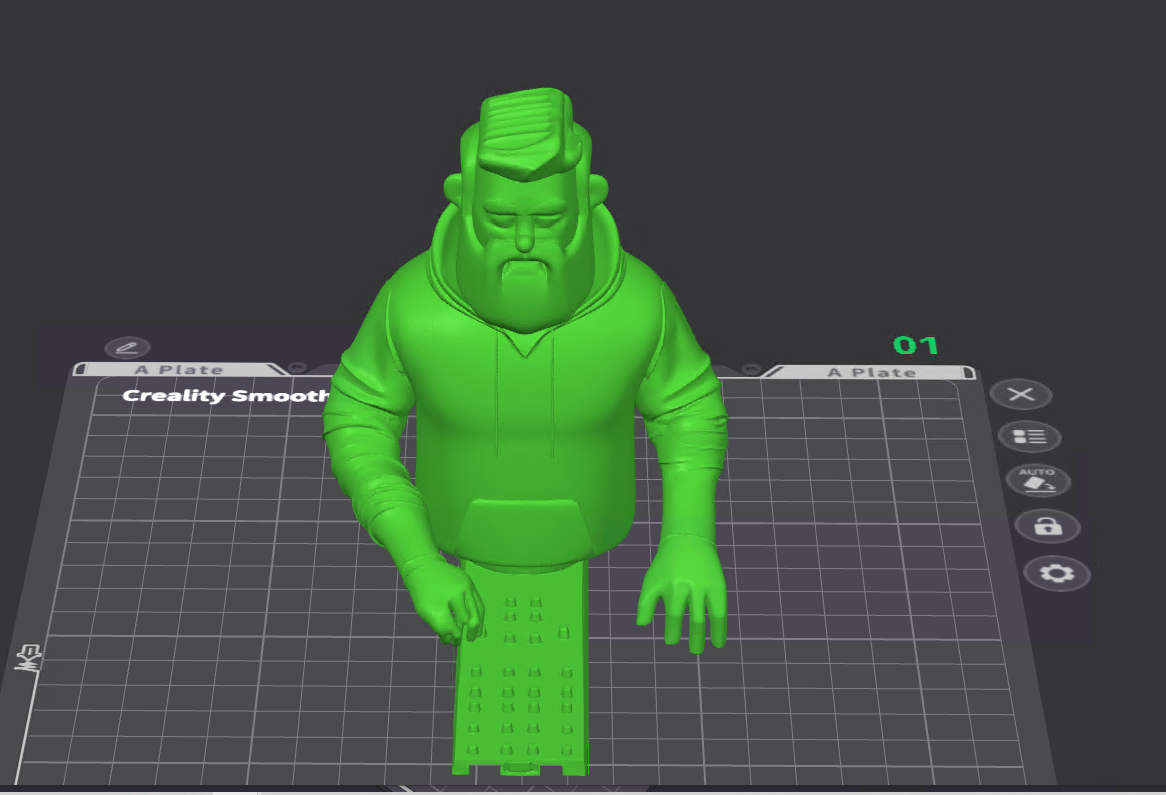Open the plate object list icon
Image resolution: width=1166 pixels, height=795 pixels.
pyautogui.click(x=1028, y=437)
